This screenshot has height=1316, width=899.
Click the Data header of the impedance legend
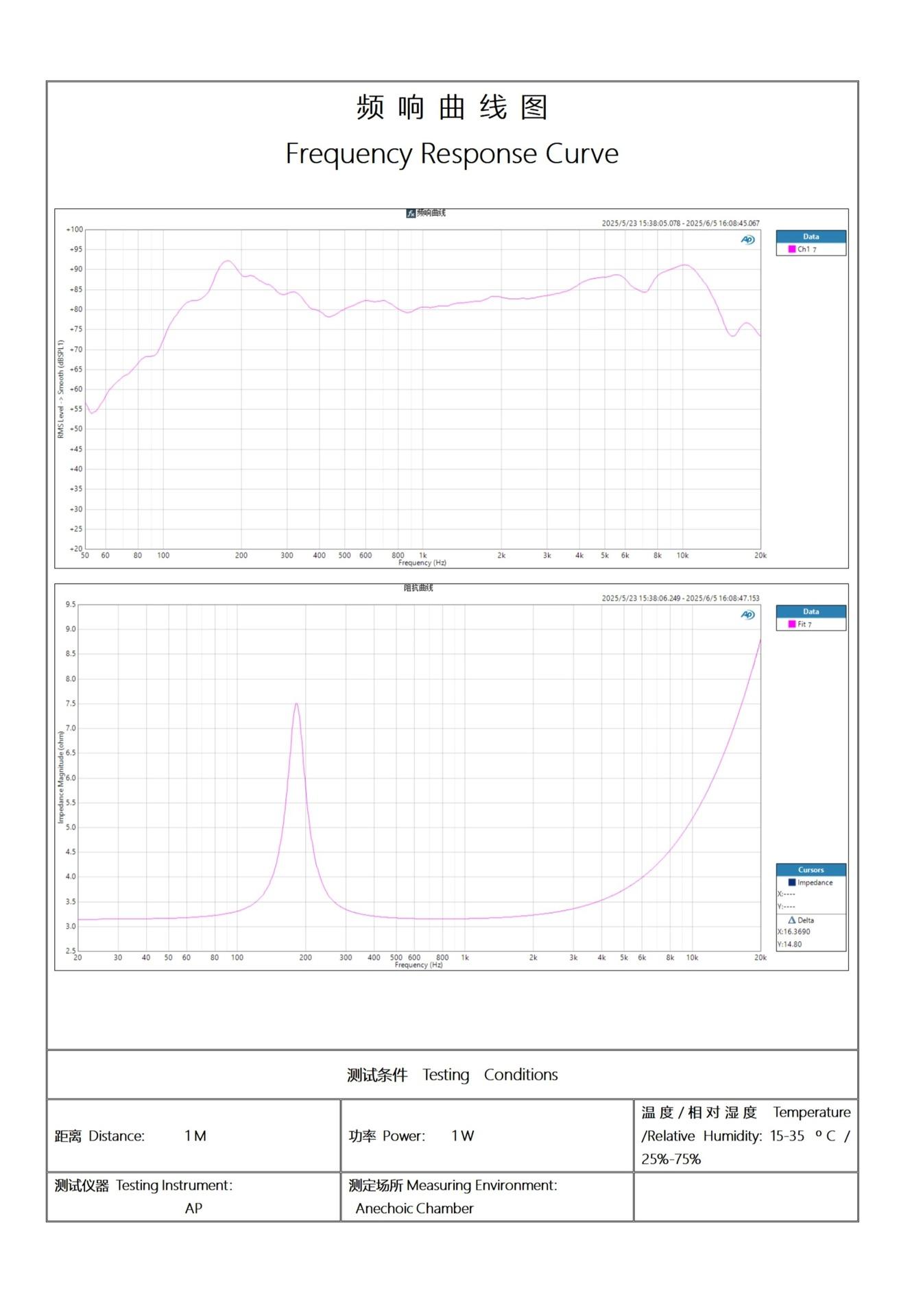[811, 611]
